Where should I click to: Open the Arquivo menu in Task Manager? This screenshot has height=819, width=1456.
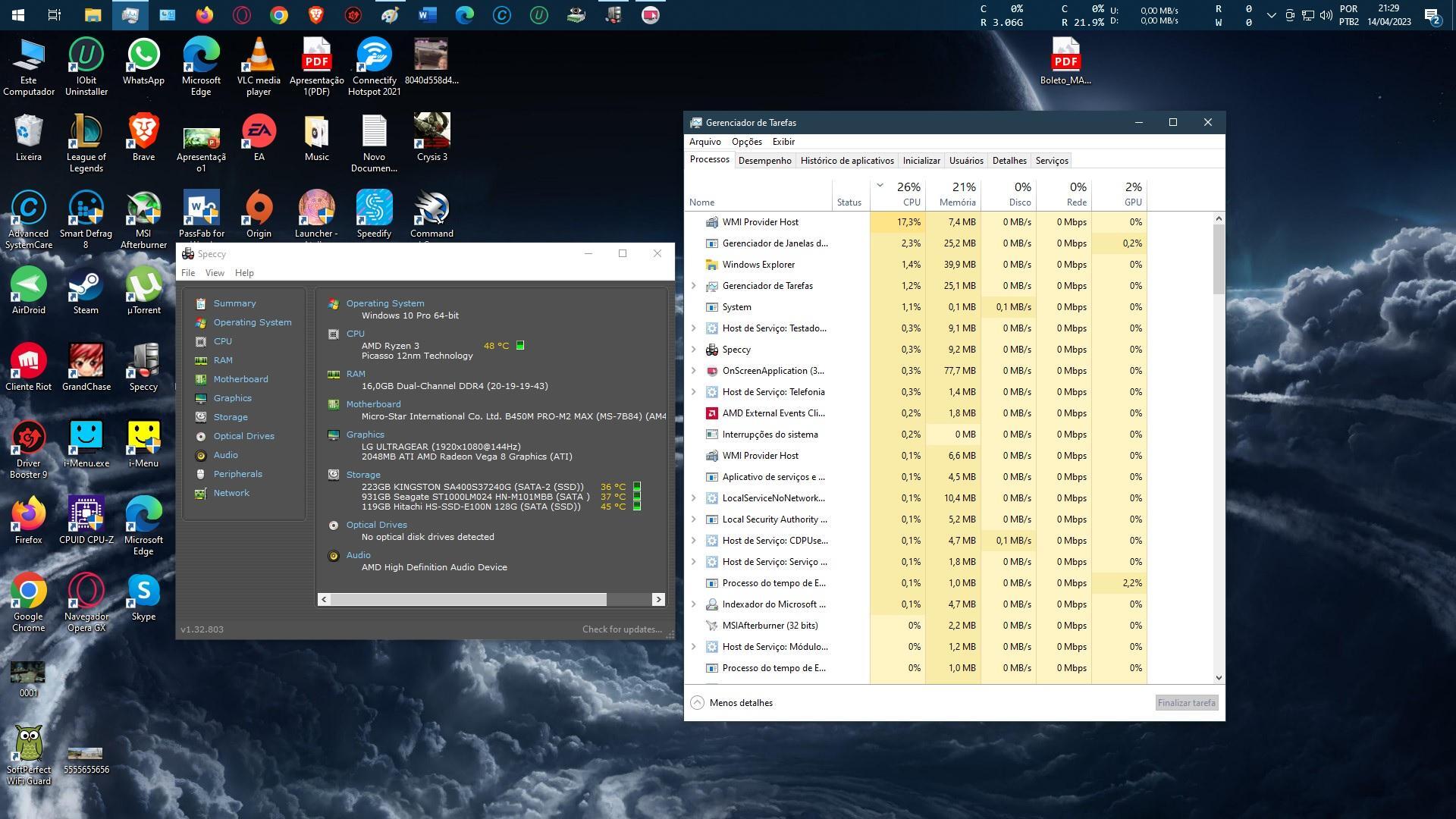[x=704, y=142]
